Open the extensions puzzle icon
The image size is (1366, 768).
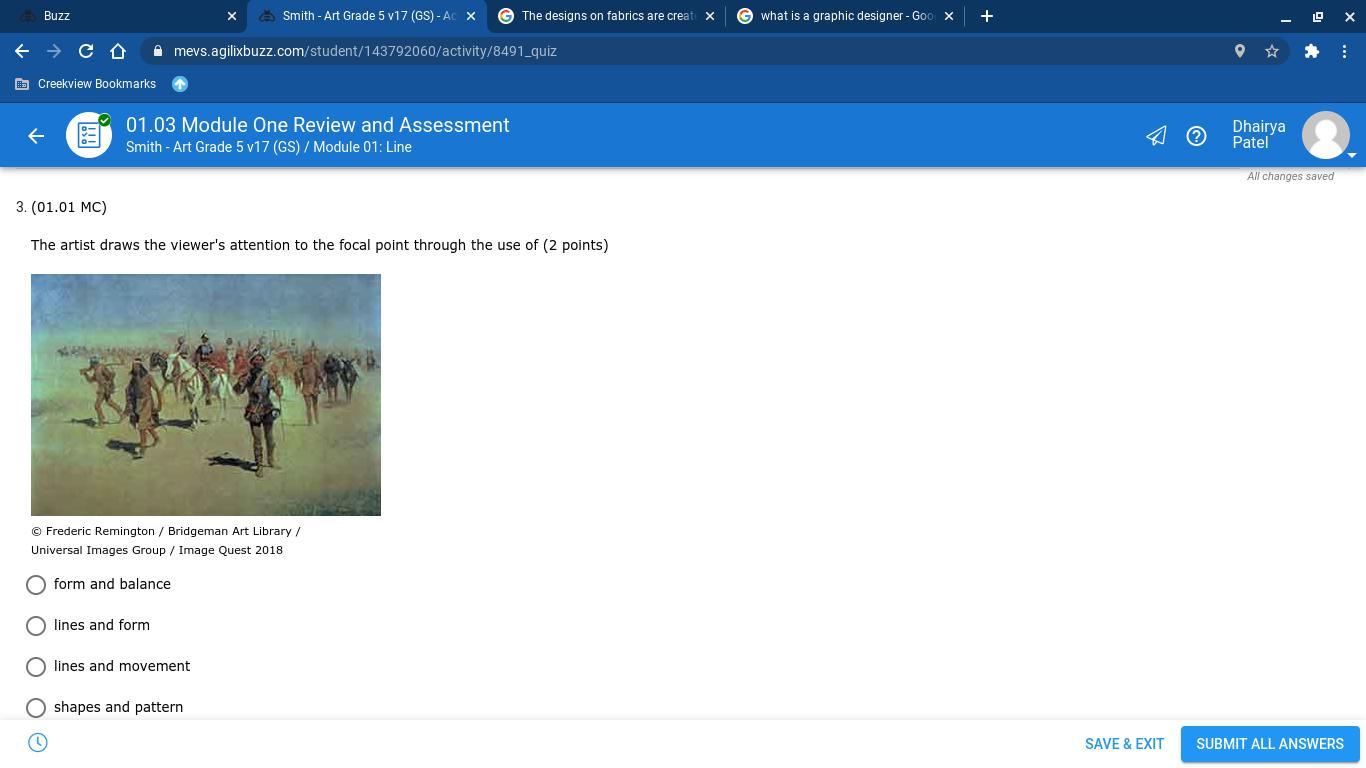1312,51
